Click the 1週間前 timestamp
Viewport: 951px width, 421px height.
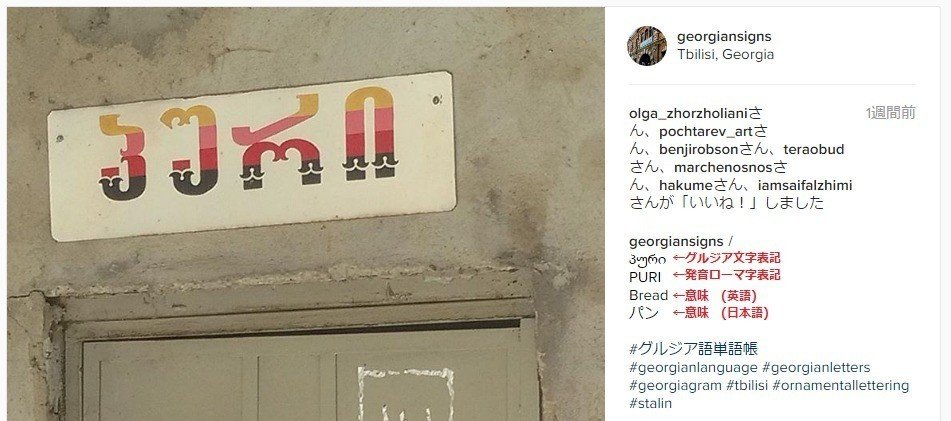(890, 113)
